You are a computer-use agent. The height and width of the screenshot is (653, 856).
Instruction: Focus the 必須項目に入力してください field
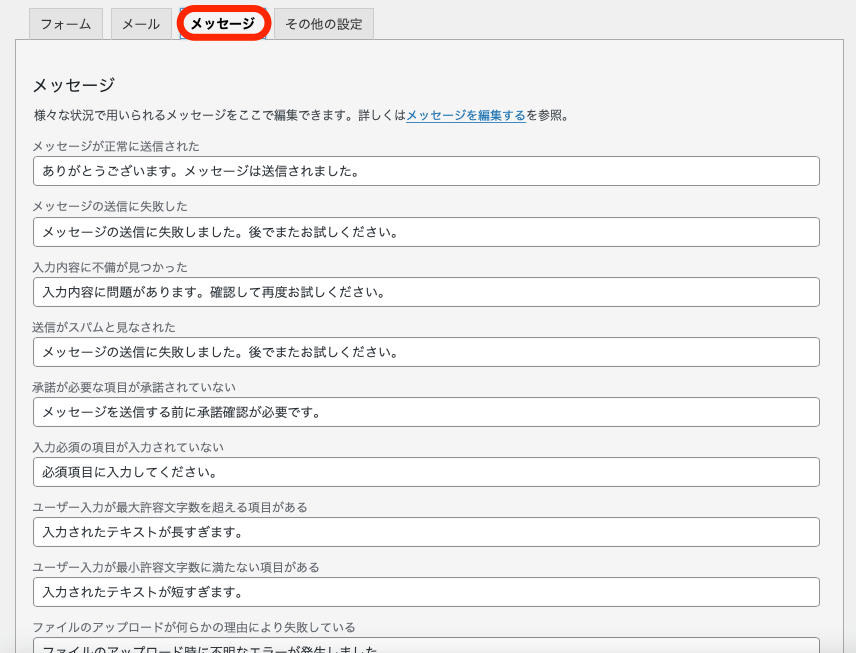(426, 472)
